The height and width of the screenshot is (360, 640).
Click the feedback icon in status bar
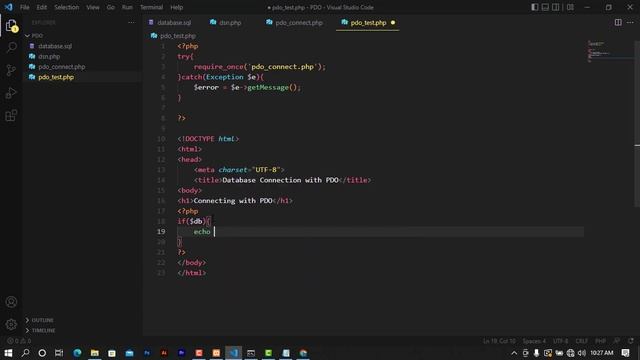617,341
